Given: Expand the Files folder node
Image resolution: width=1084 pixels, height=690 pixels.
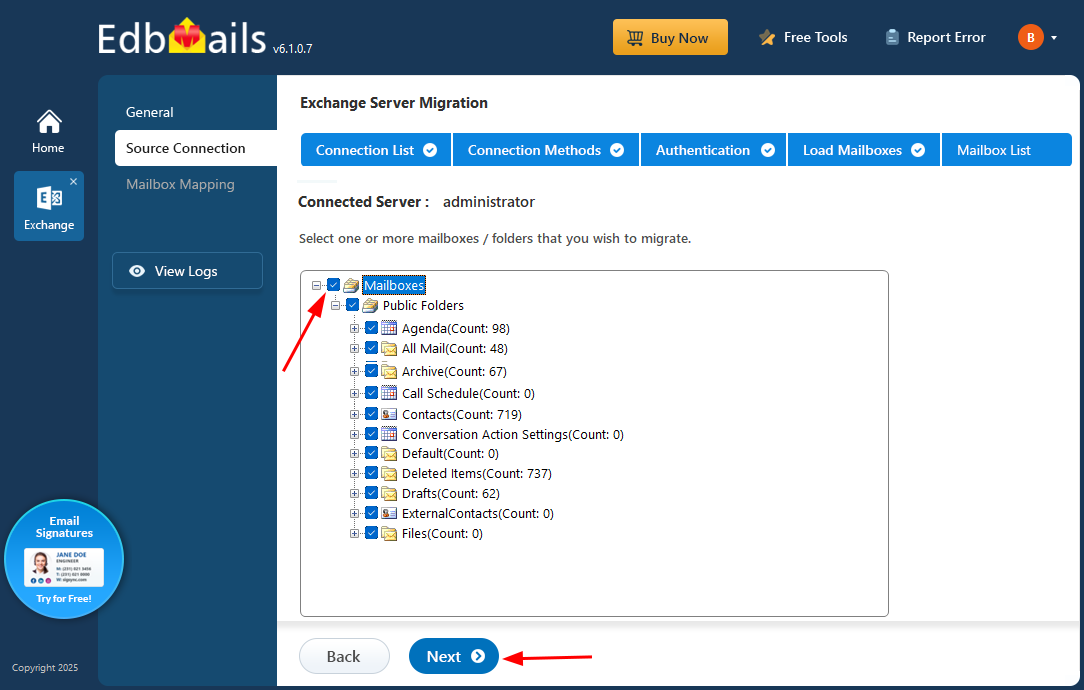Looking at the screenshot, I should [354, 534].
